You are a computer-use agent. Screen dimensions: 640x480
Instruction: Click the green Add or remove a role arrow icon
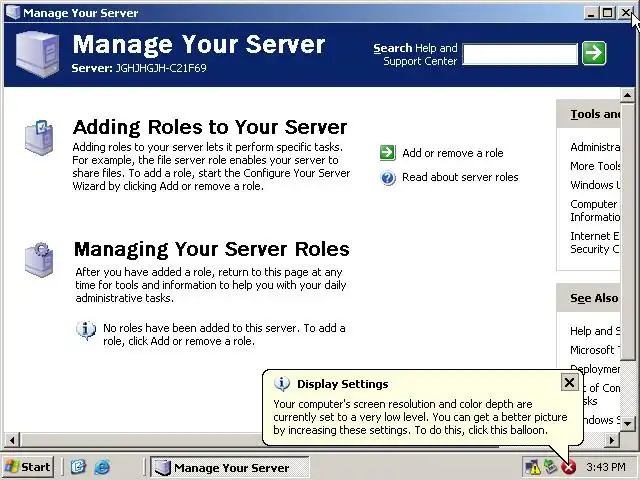(x=387, y=153)
